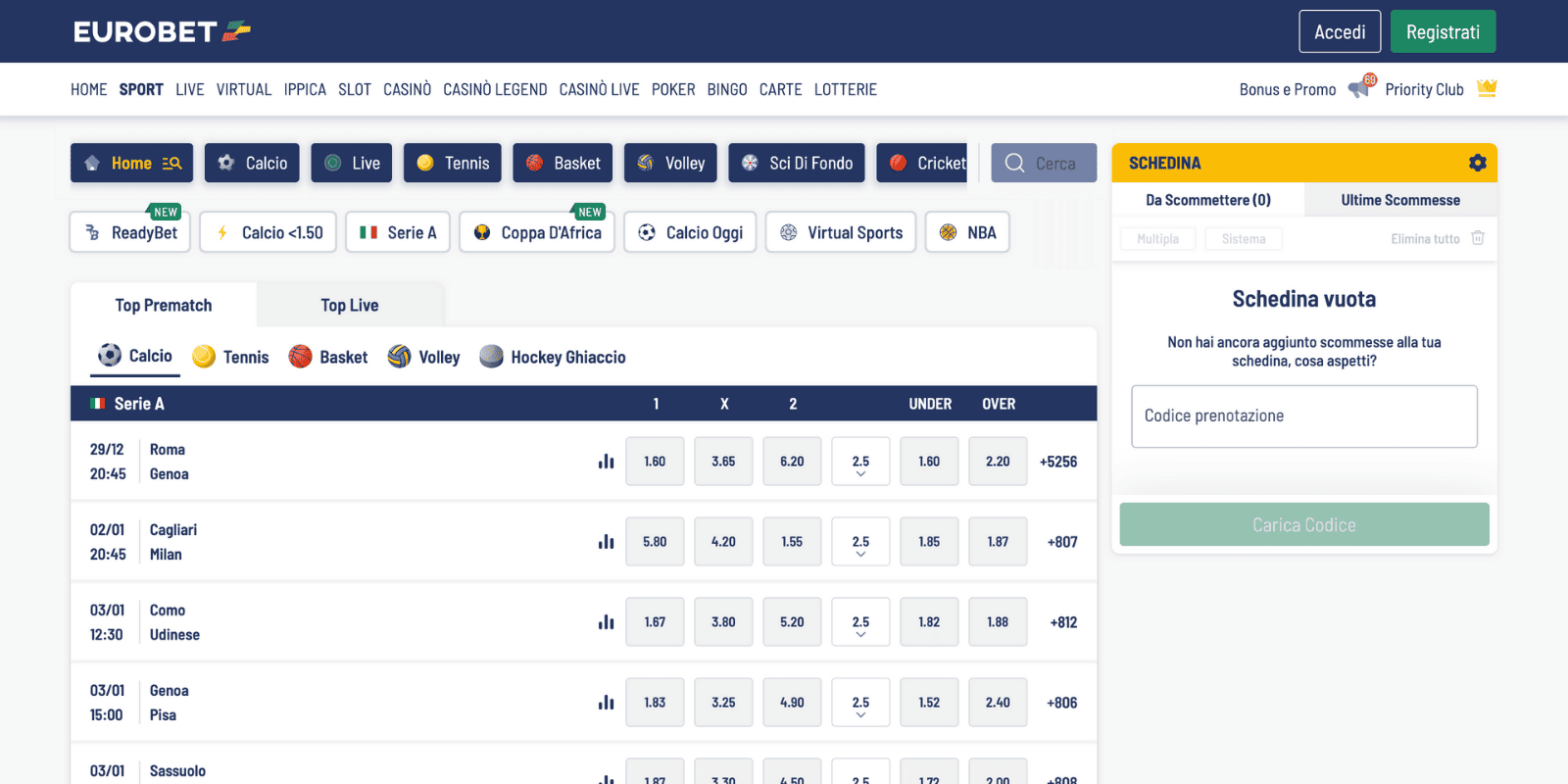Show +812 more markets for Como-Udinese

(x=1063, y=622)
